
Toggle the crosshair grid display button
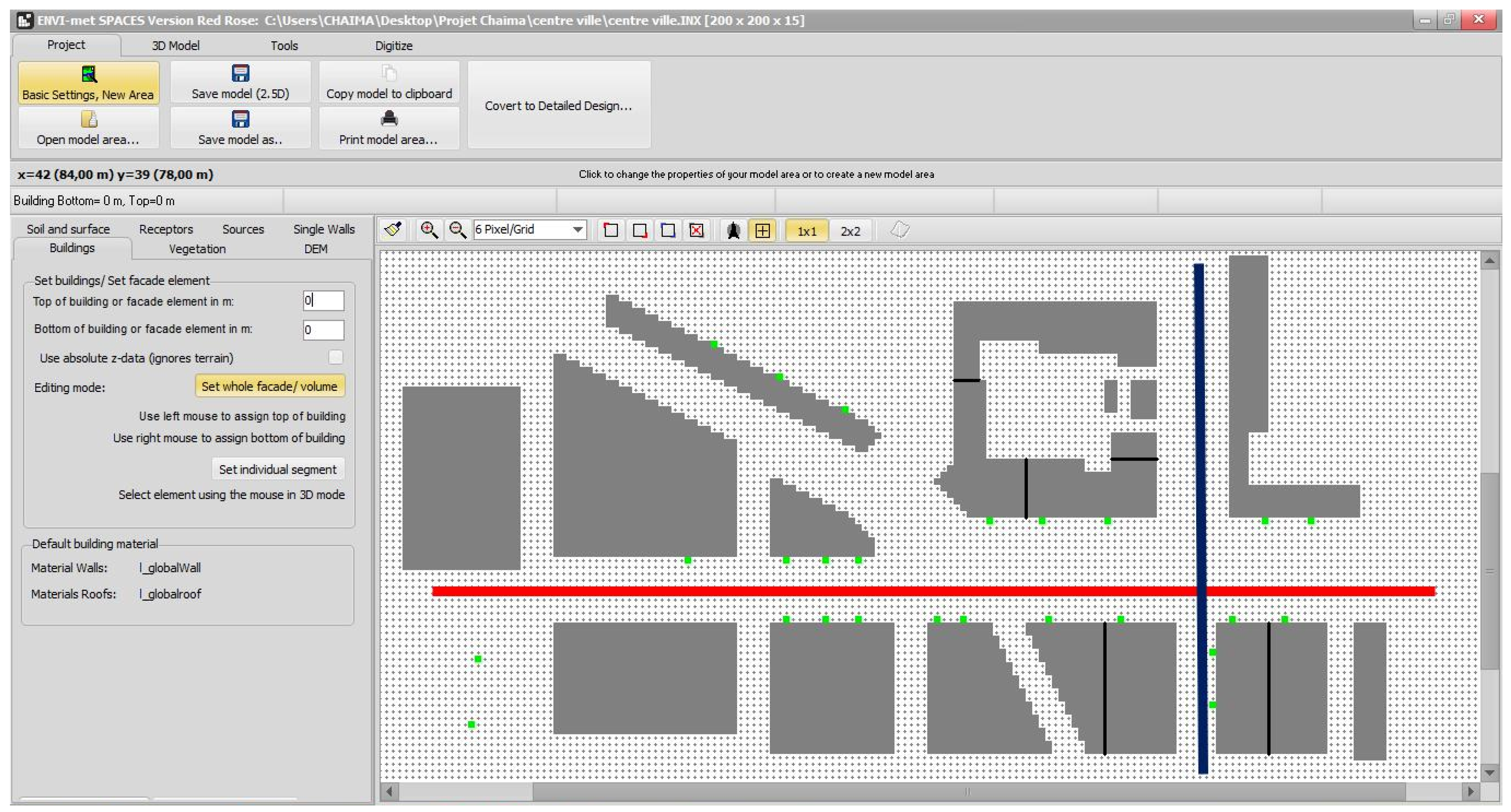click(762, 230)
